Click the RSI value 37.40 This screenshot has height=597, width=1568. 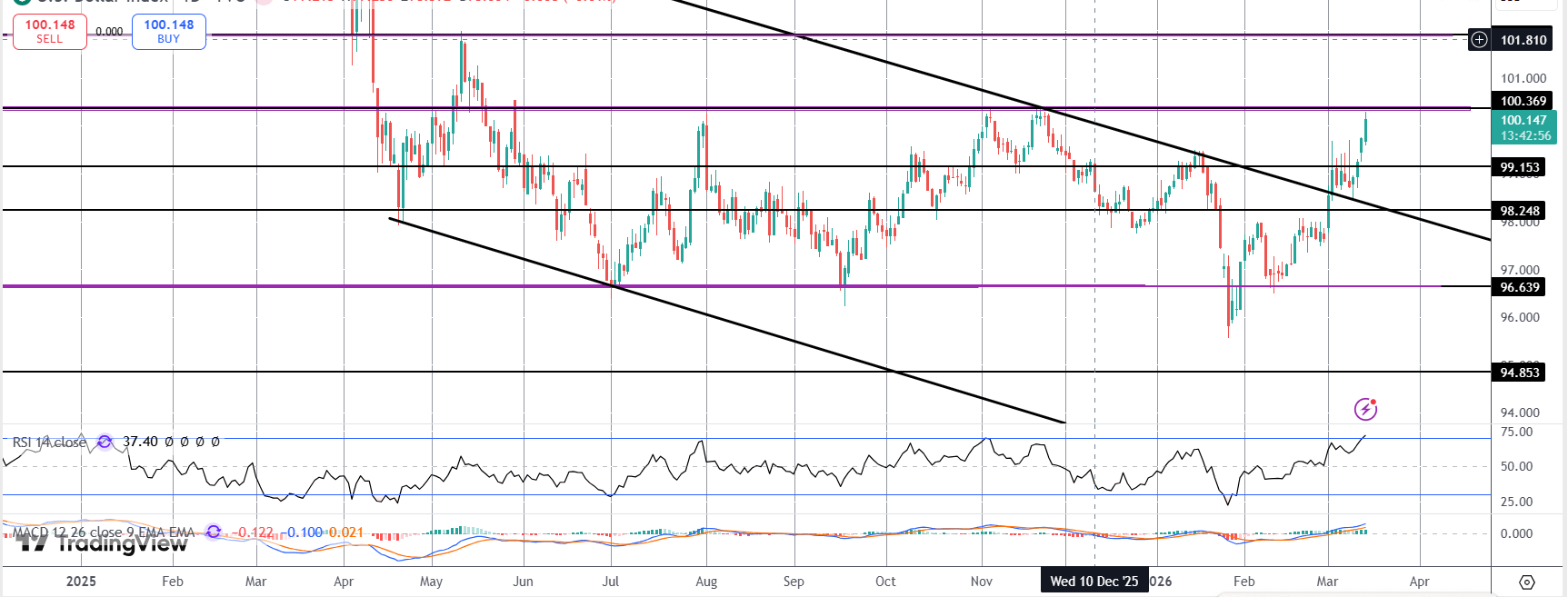140,442
